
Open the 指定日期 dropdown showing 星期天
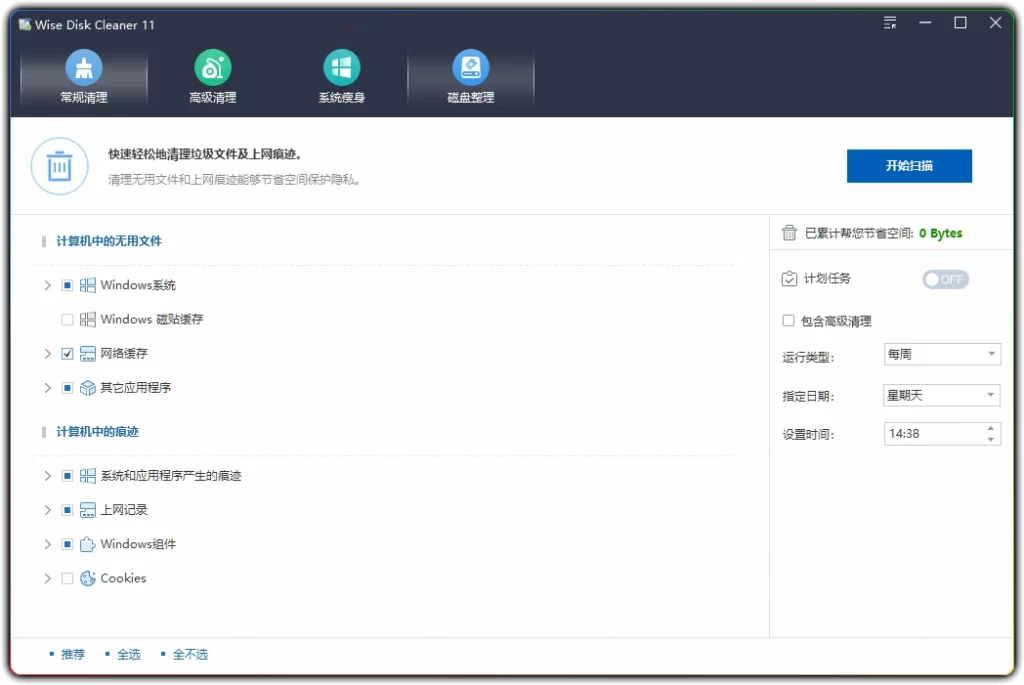941,394
